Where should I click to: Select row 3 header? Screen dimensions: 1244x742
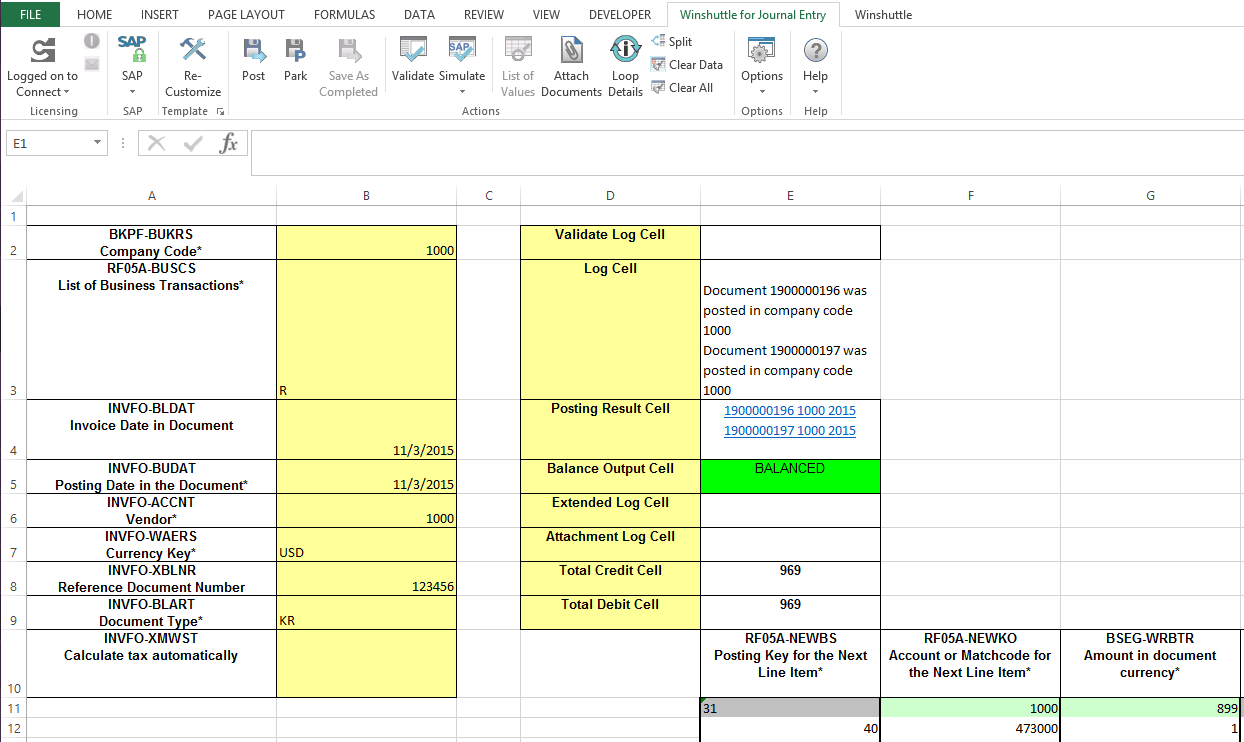coord(13,329)
